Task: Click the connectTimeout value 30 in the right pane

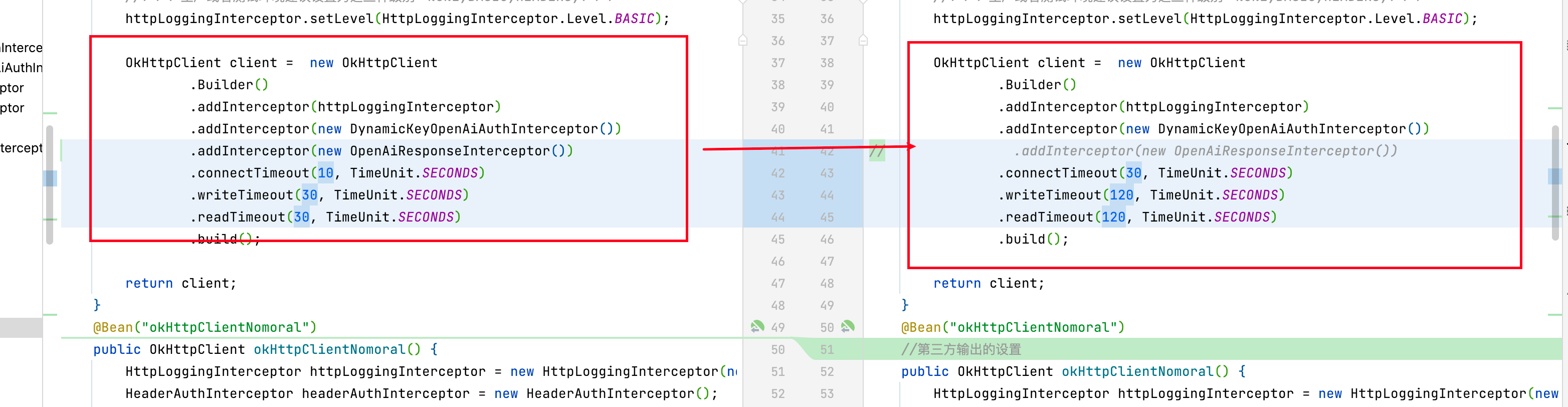Action: (x=1133, y=173)
